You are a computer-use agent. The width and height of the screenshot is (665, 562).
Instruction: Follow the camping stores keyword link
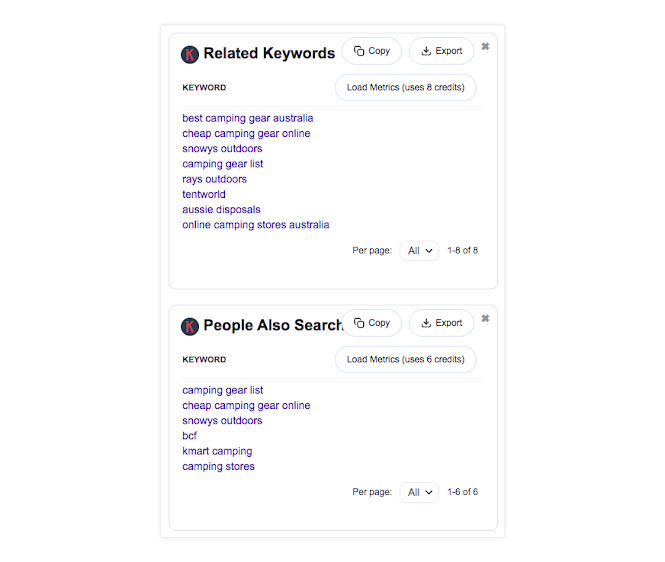click(x=218, y=466)
